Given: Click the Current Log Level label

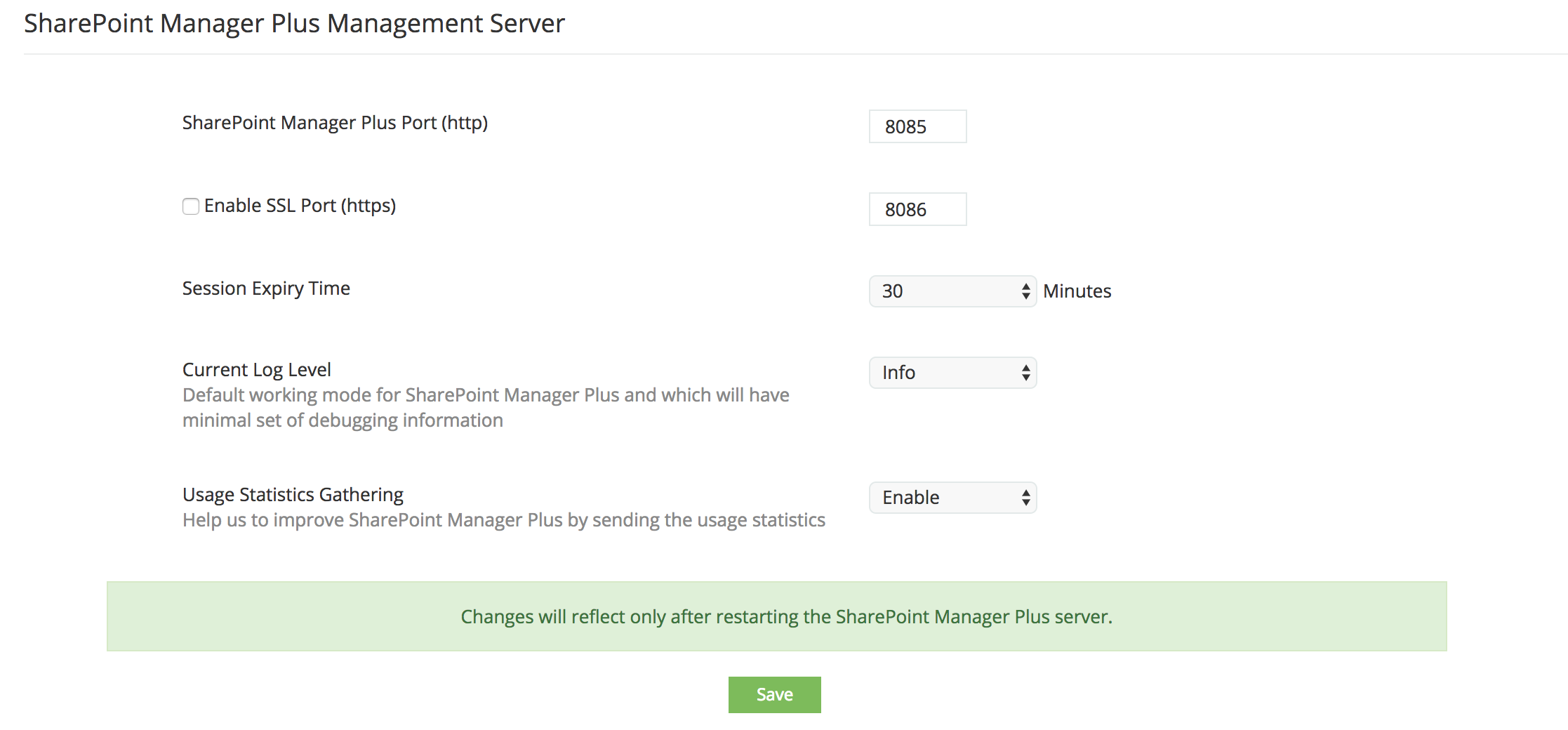Looking at the screenshot, I should (256, 370).
